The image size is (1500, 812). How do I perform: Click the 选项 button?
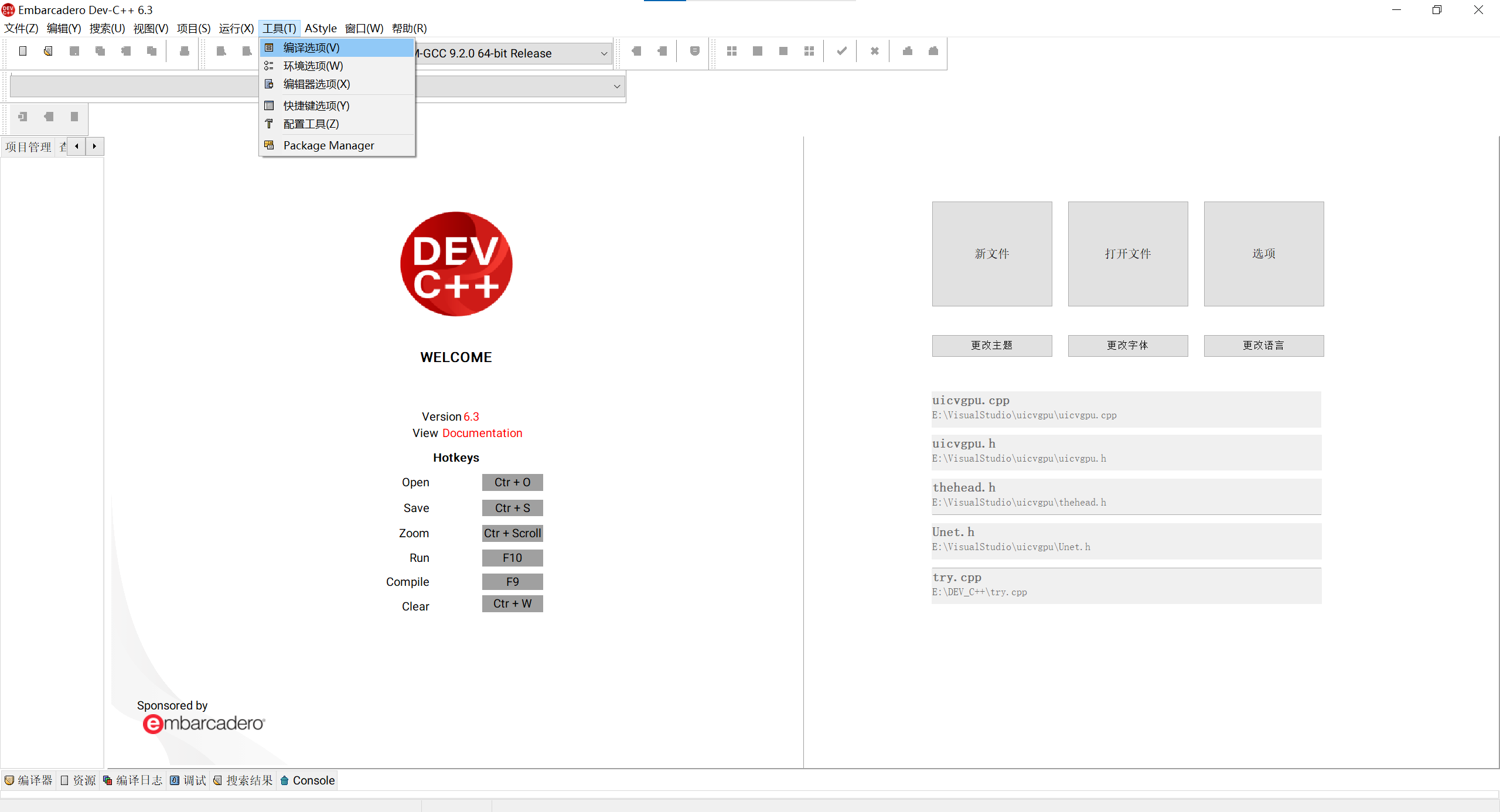pyautogui.click(x=1264, y=254)
